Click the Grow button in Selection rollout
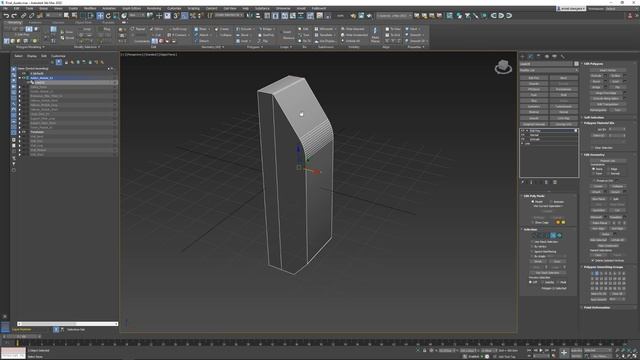This screenshot has width=640, height=360. tap(557, 262)
